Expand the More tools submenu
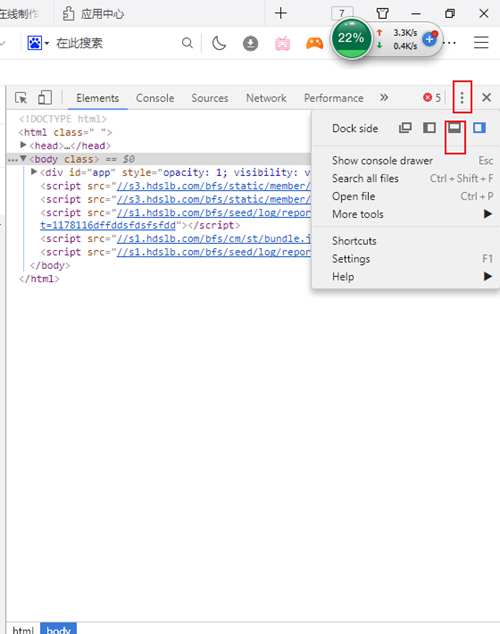This screenshot has height=634, width=500. (406, 214)
